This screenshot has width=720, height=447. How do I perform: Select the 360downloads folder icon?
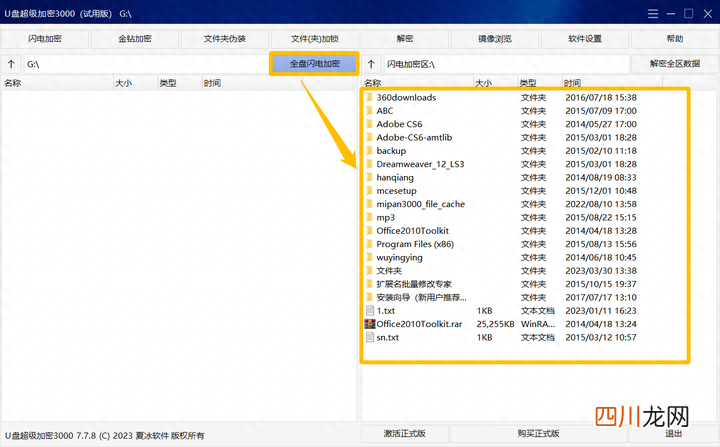click(370, 97)
